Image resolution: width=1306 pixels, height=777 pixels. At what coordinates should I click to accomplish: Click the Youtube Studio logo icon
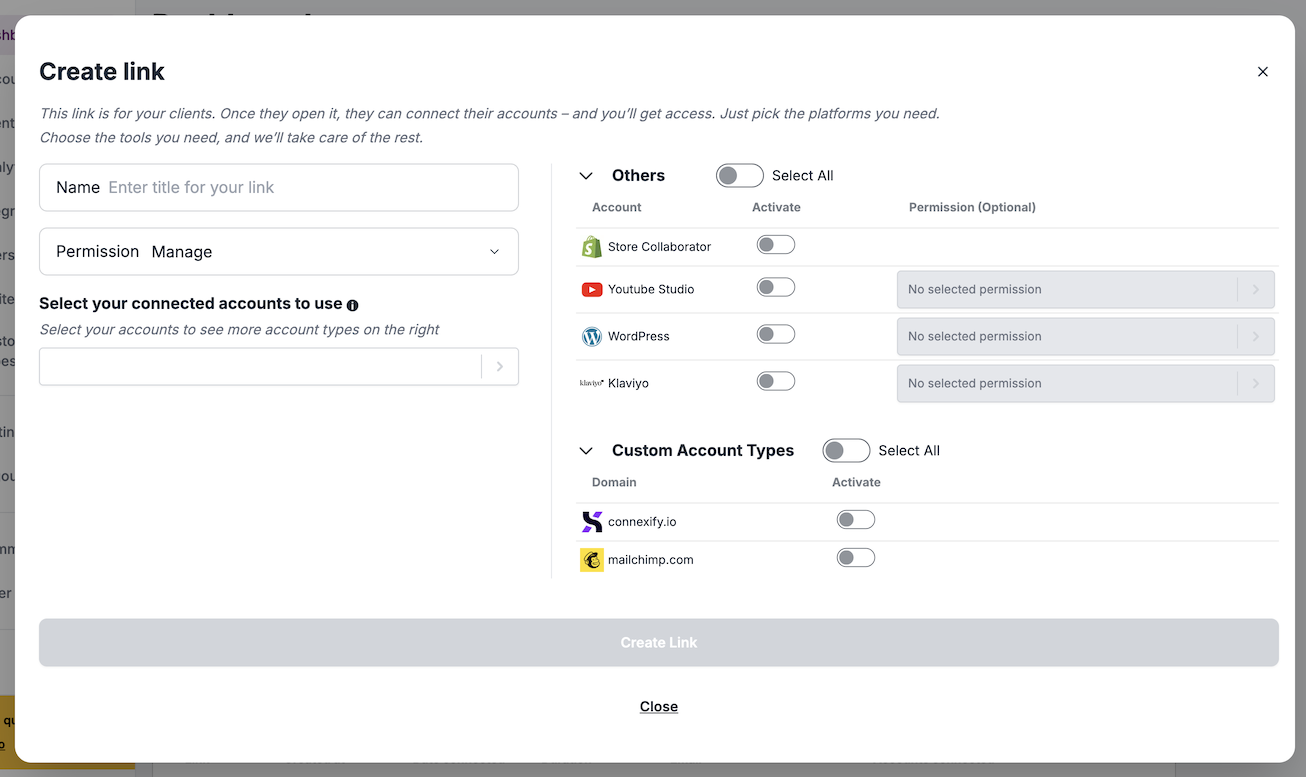[x=591, y=290]
